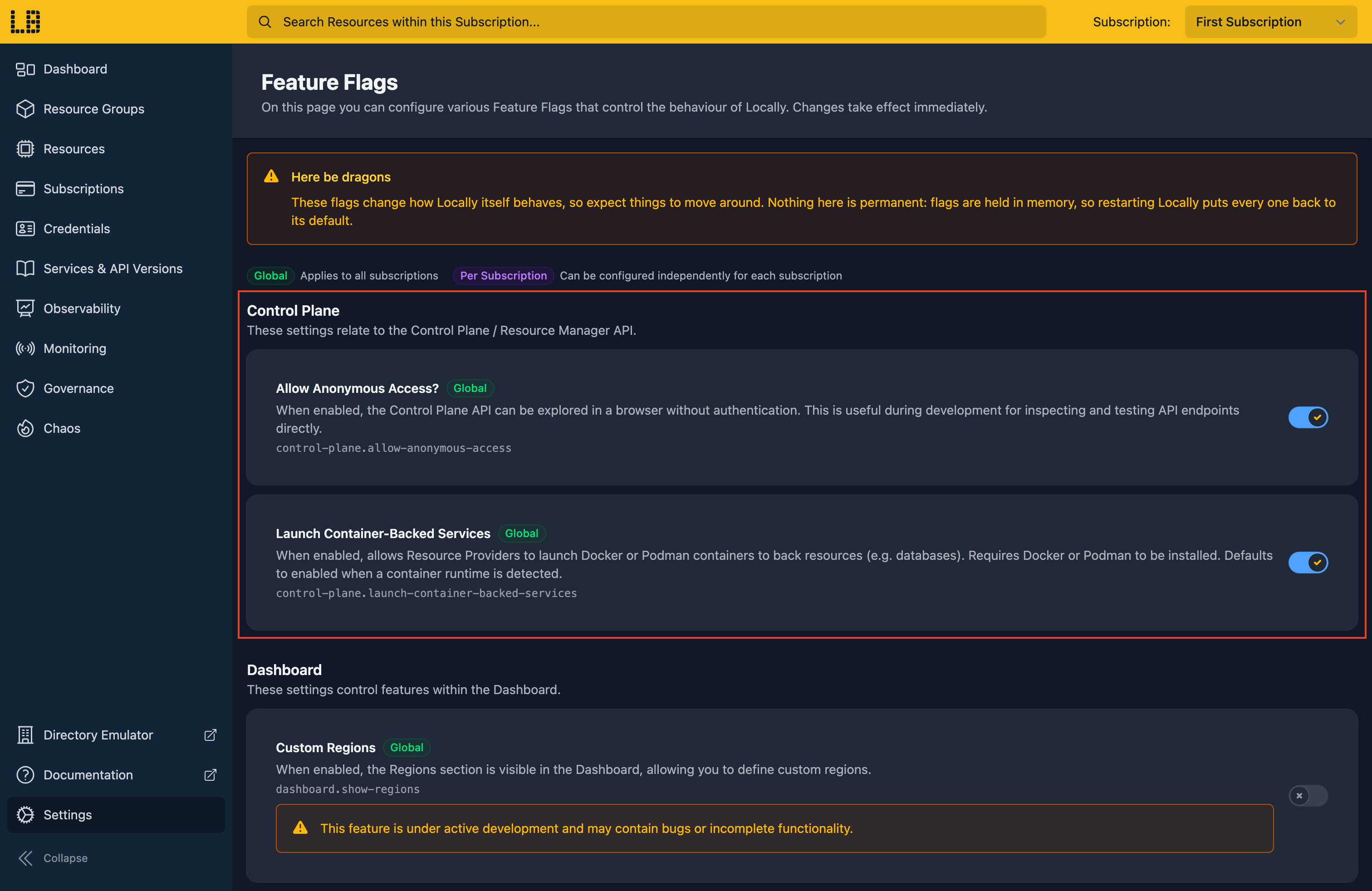The height and width of the screenshot is (891, 1372).
Task: Click the control-plane.launch-container-backed-services key text
Action: click(x=426, y=593)
